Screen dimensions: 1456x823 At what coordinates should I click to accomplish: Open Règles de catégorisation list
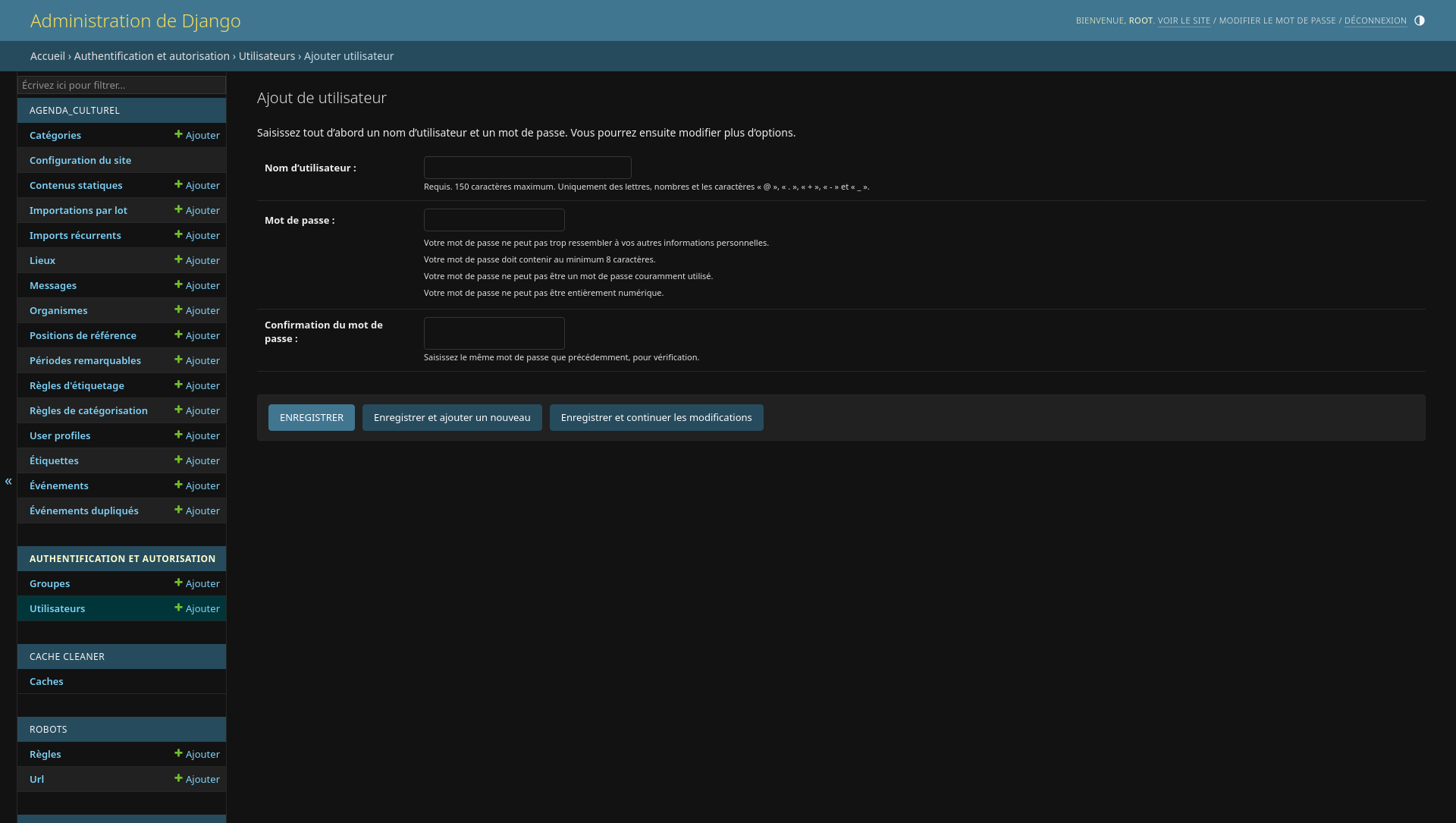[89, 410]
